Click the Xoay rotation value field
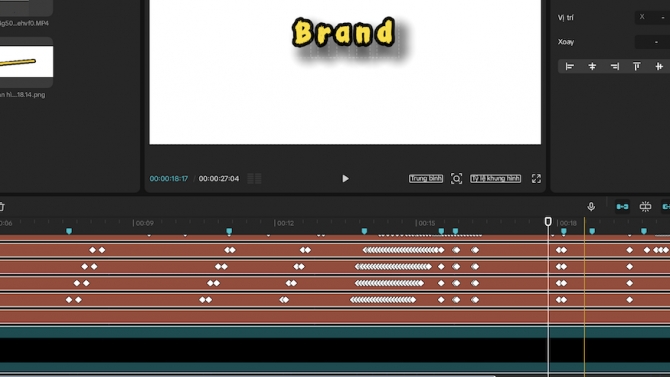Viewport: 670px width, 377px height. [x=652, y=42]
